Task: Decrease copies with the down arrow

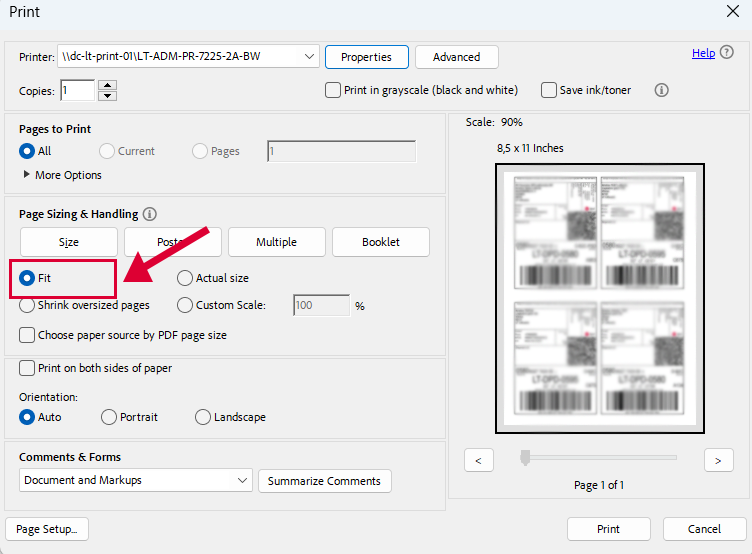Action: point(107,95)
